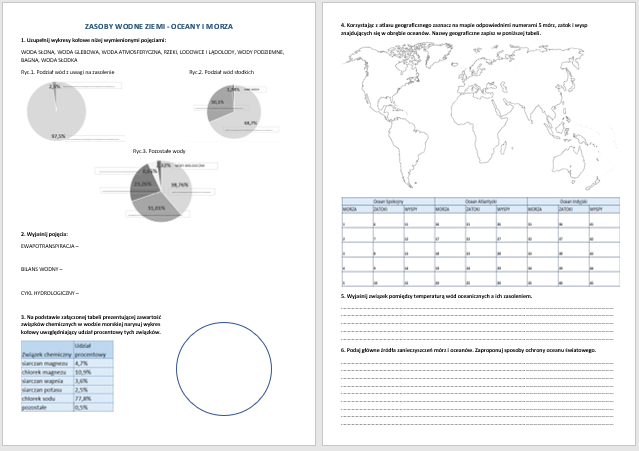Place cursor after "EWAPOTRANSPIRACJA –"
Image resolution: width=639 pixels, height=451 pixels.
click(x=80, y=245)
